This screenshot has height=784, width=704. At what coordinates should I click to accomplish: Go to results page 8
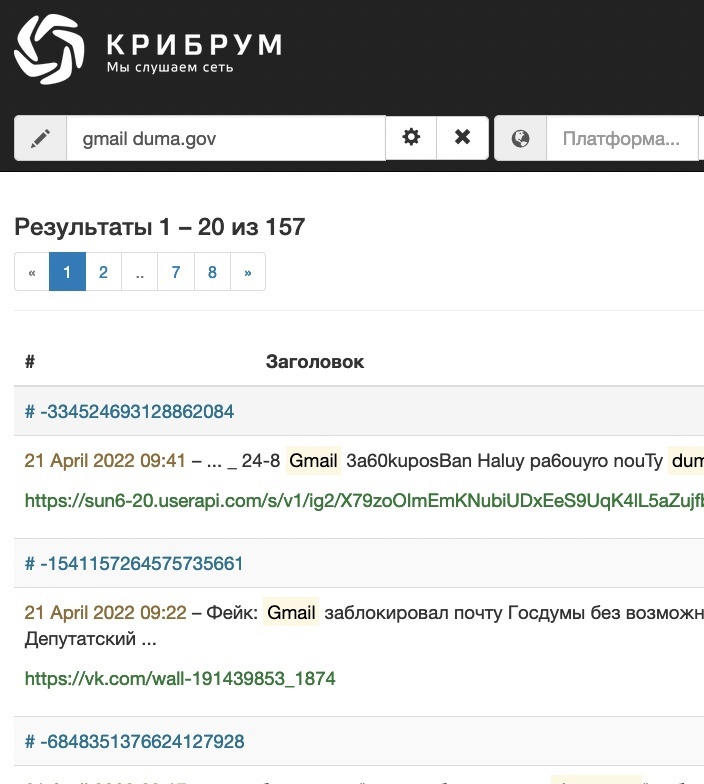212,272
